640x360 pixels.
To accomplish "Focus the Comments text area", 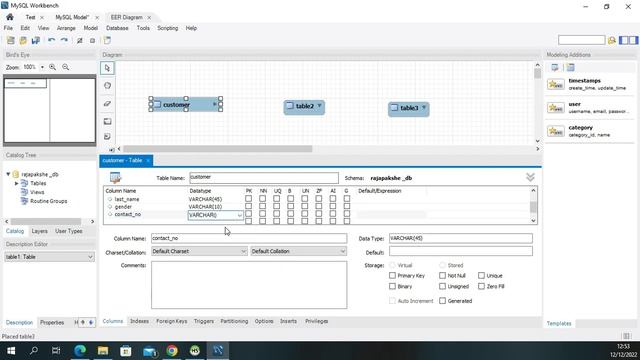I will (x=249, y=285).
